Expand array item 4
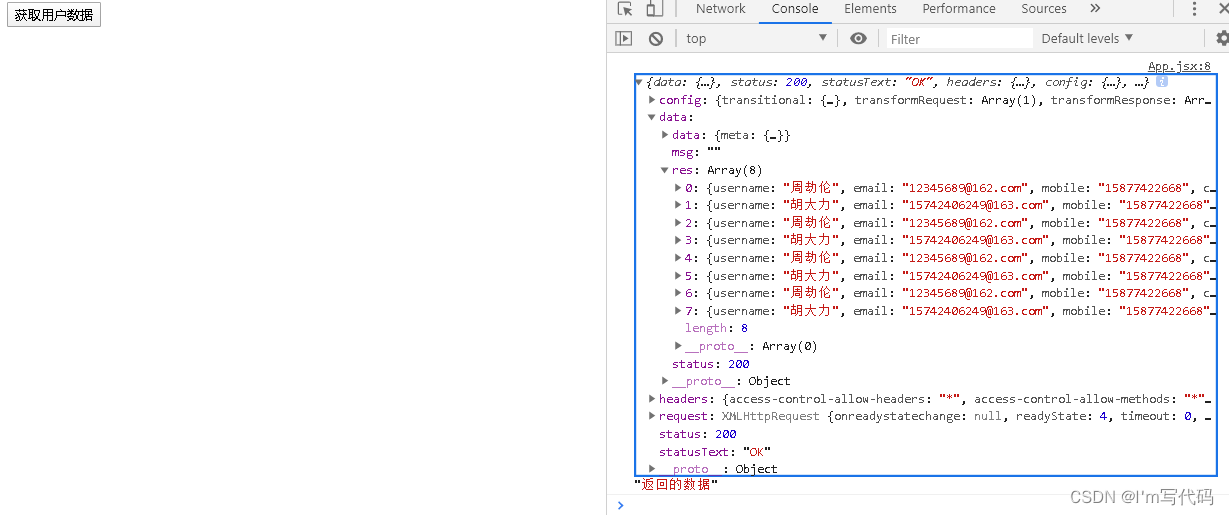 [x=678, y=258]
